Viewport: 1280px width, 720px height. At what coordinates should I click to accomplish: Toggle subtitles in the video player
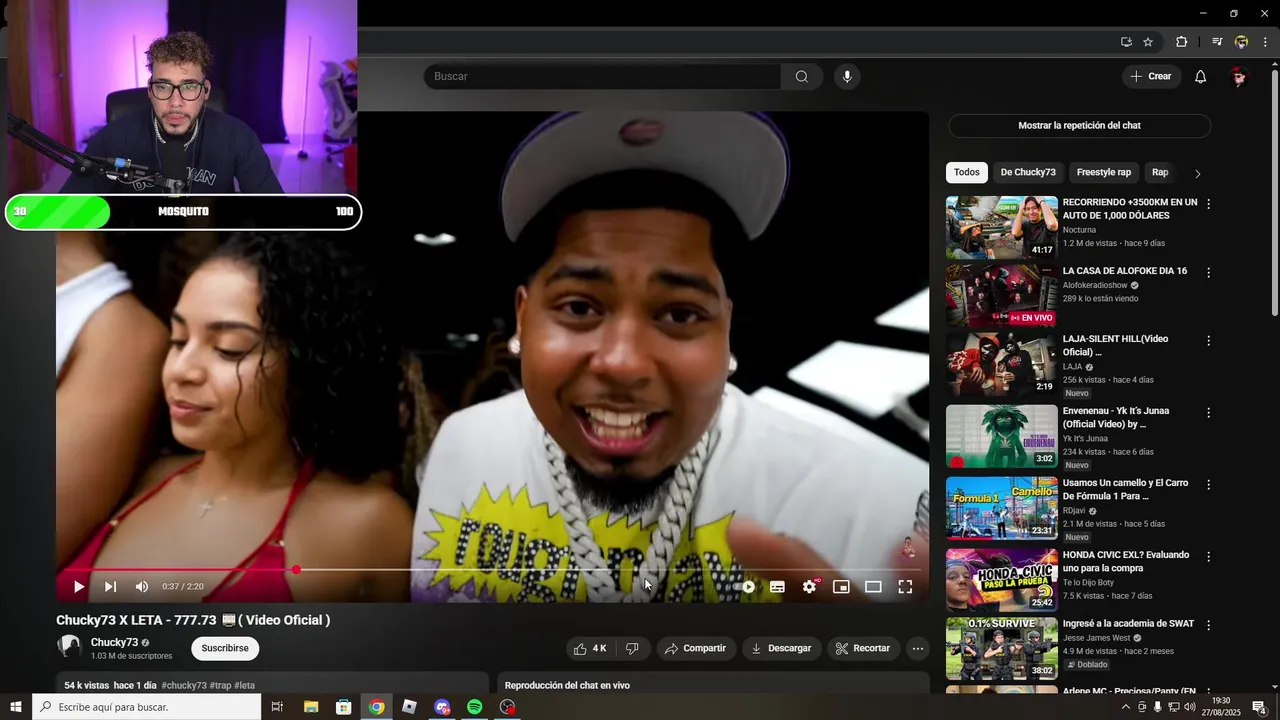pyautogui.click(x=777, y=587)
